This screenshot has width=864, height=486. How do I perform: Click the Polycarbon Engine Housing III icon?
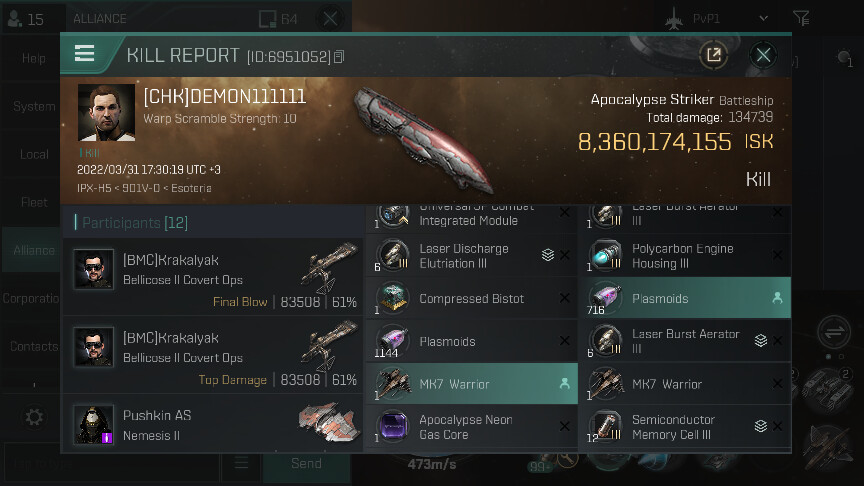[606, 256]
